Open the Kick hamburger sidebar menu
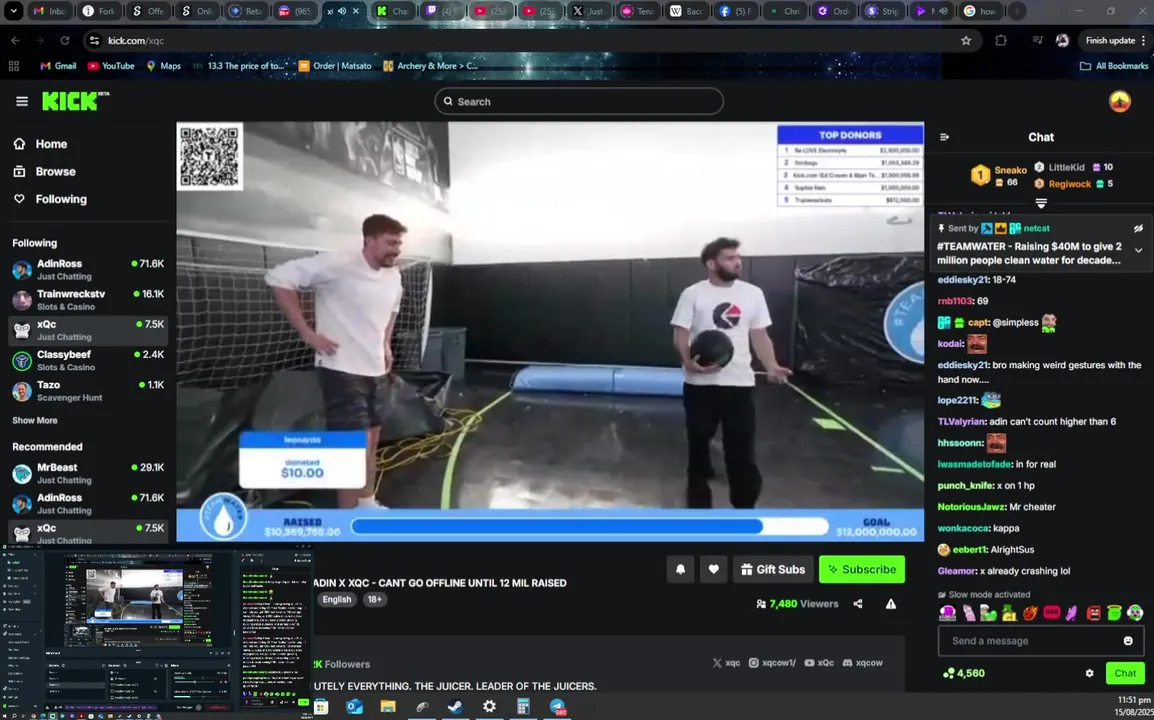1154x720 pixels. [x=22, y=102]
